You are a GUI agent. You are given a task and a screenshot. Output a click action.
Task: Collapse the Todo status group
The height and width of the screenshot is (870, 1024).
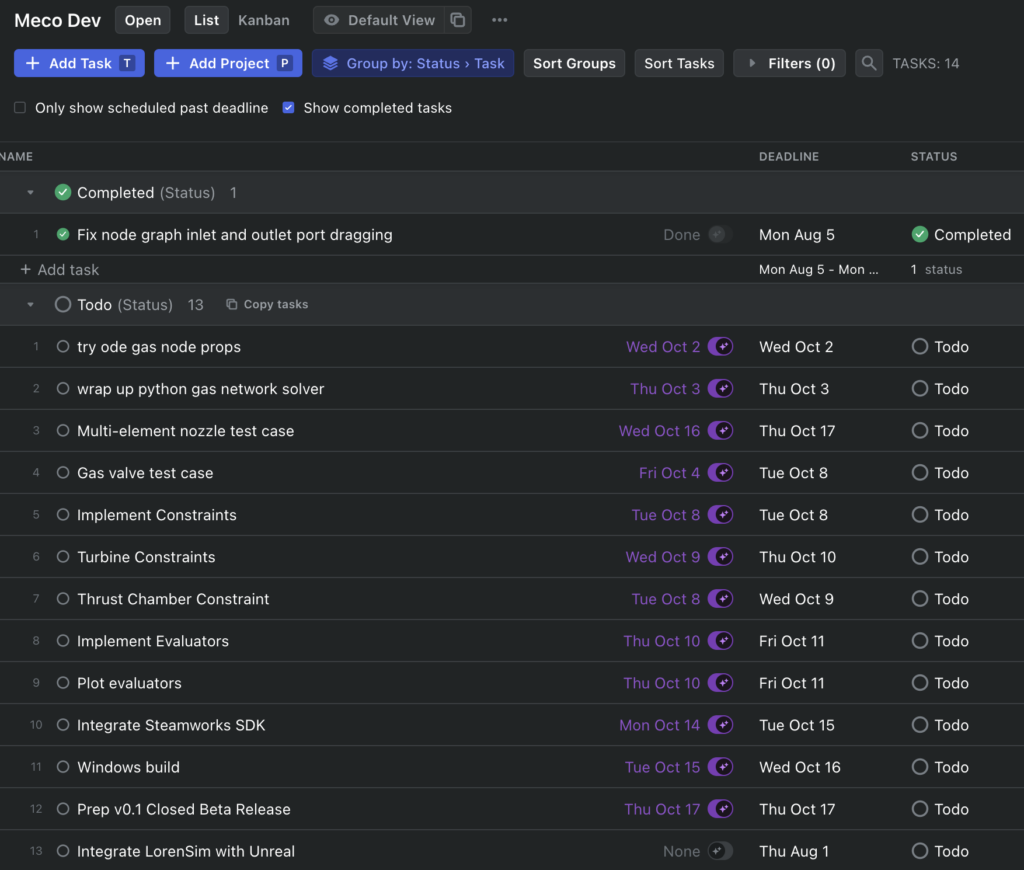(x=30, y=304)
